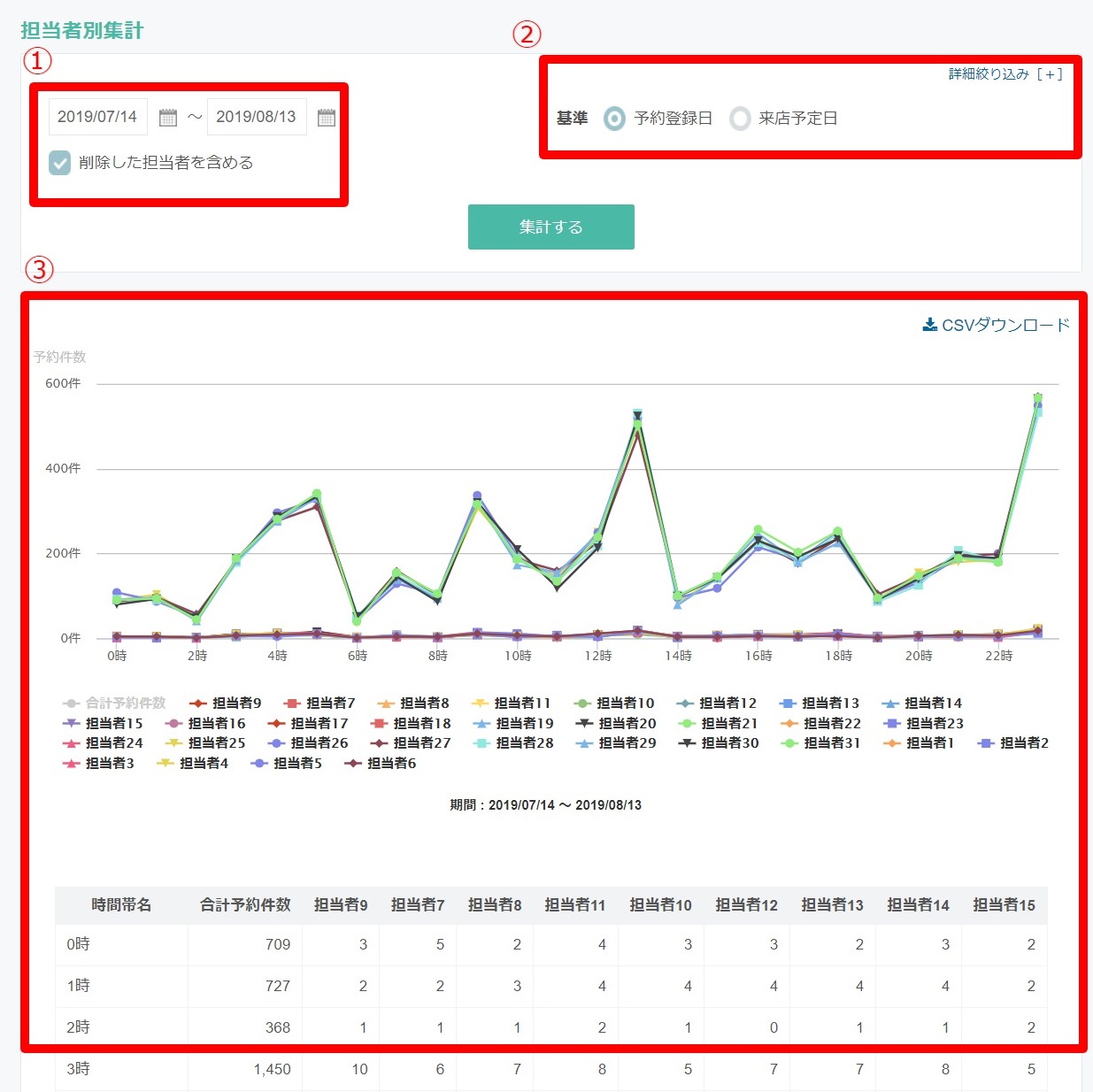The width and height of the screenshot is (1093, 1092).
Task: Toggle 担当者13 legend entry
Action: pyautogui.click(x=820, y=703)
